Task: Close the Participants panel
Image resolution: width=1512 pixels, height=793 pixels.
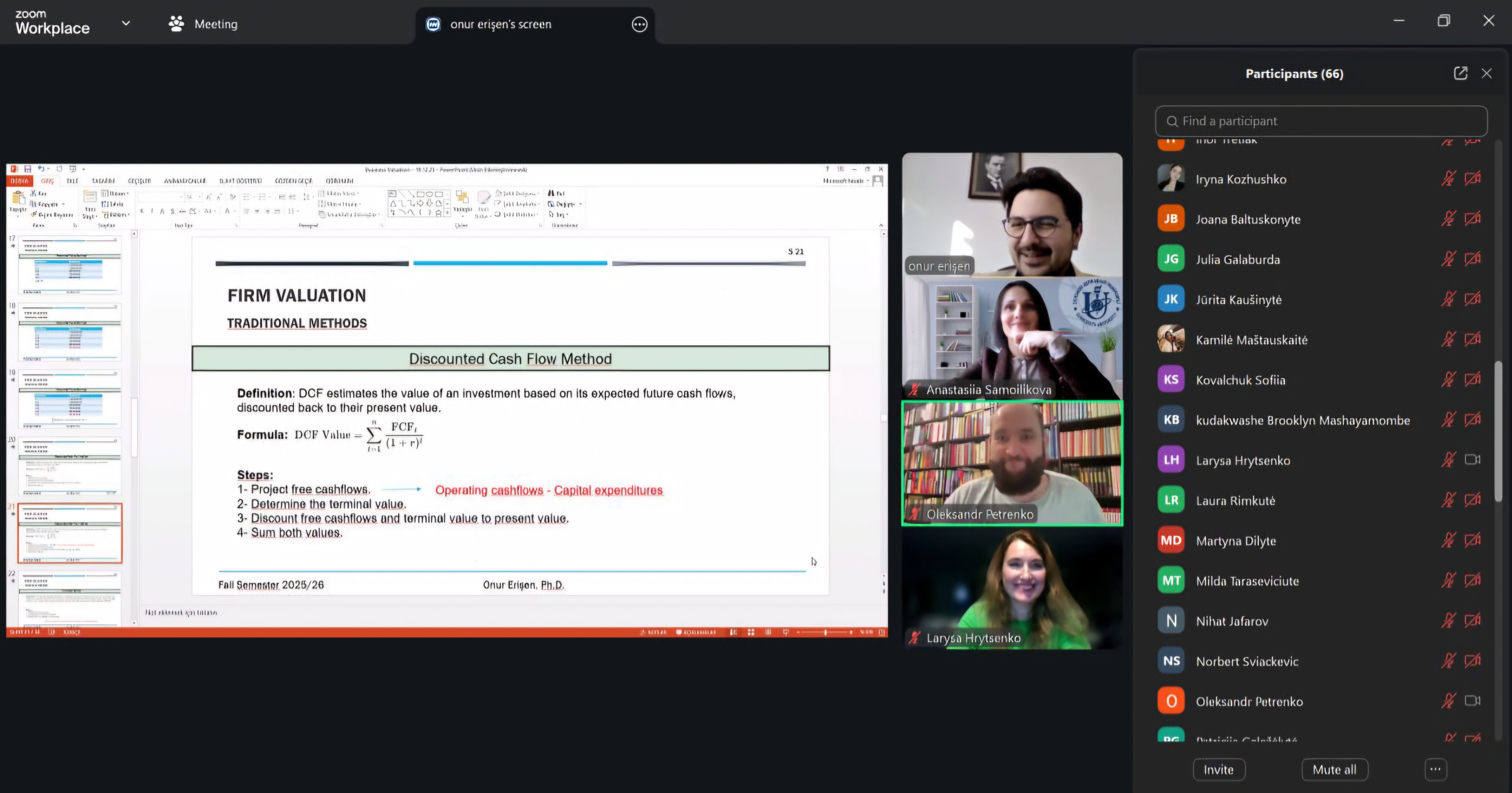Action: pyautogui.click(x=1487, y=74)
